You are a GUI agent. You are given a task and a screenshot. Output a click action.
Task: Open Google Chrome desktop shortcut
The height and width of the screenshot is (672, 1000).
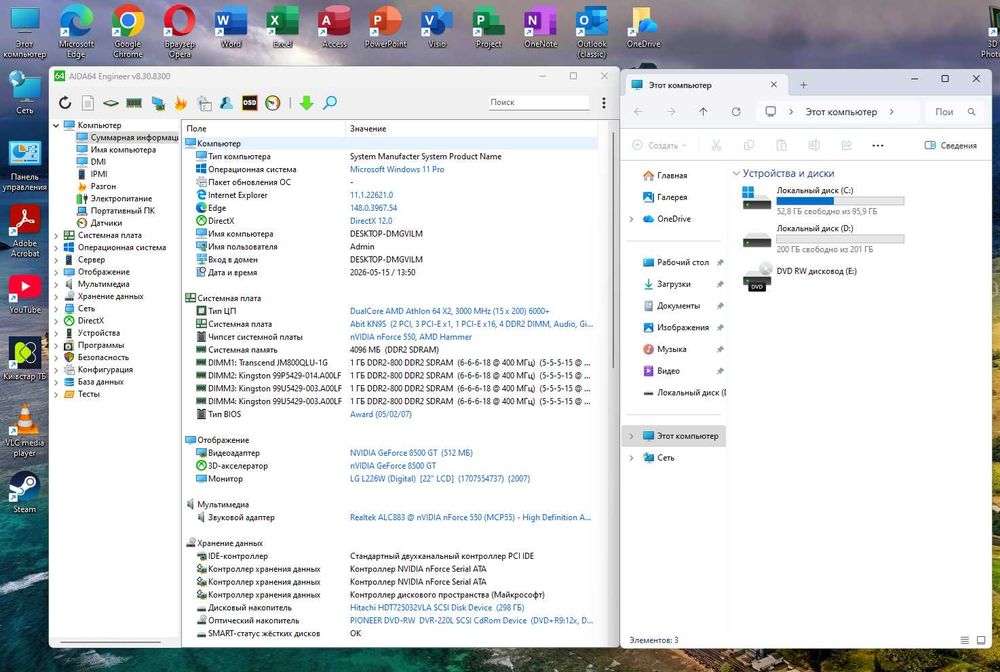[128, 32]
